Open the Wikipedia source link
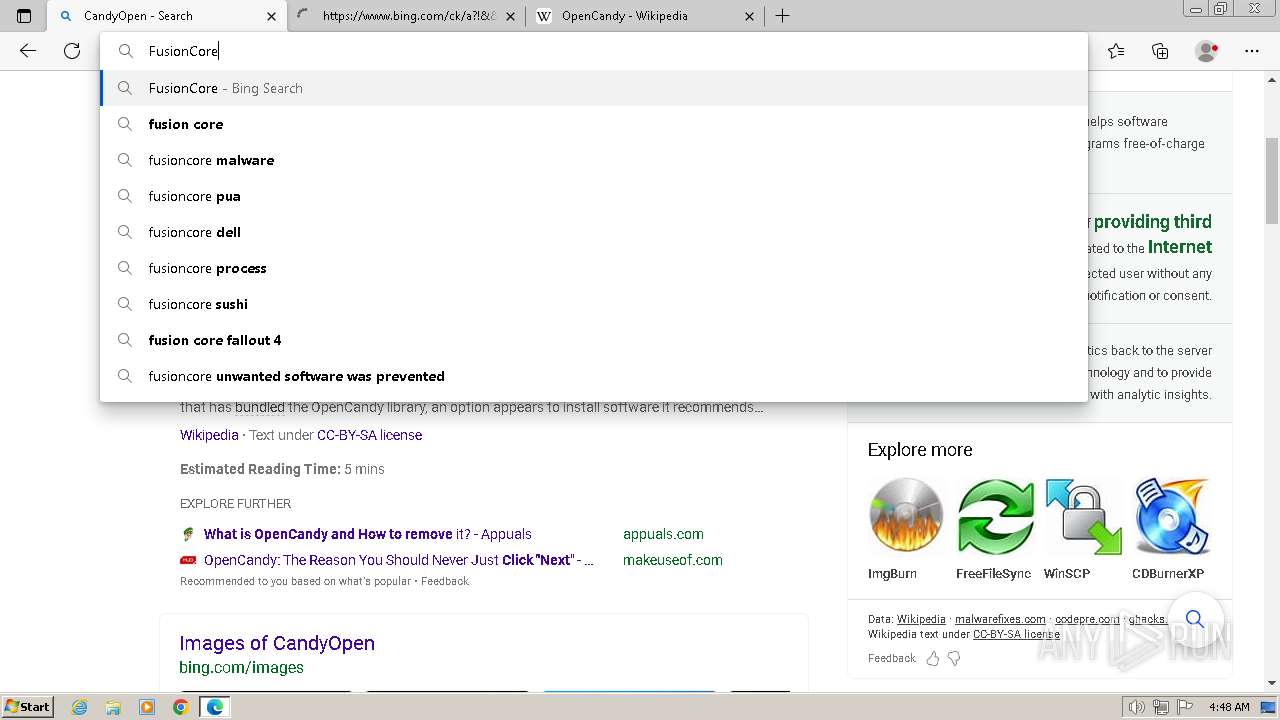Screen dimensions: 1280x720 209,435
